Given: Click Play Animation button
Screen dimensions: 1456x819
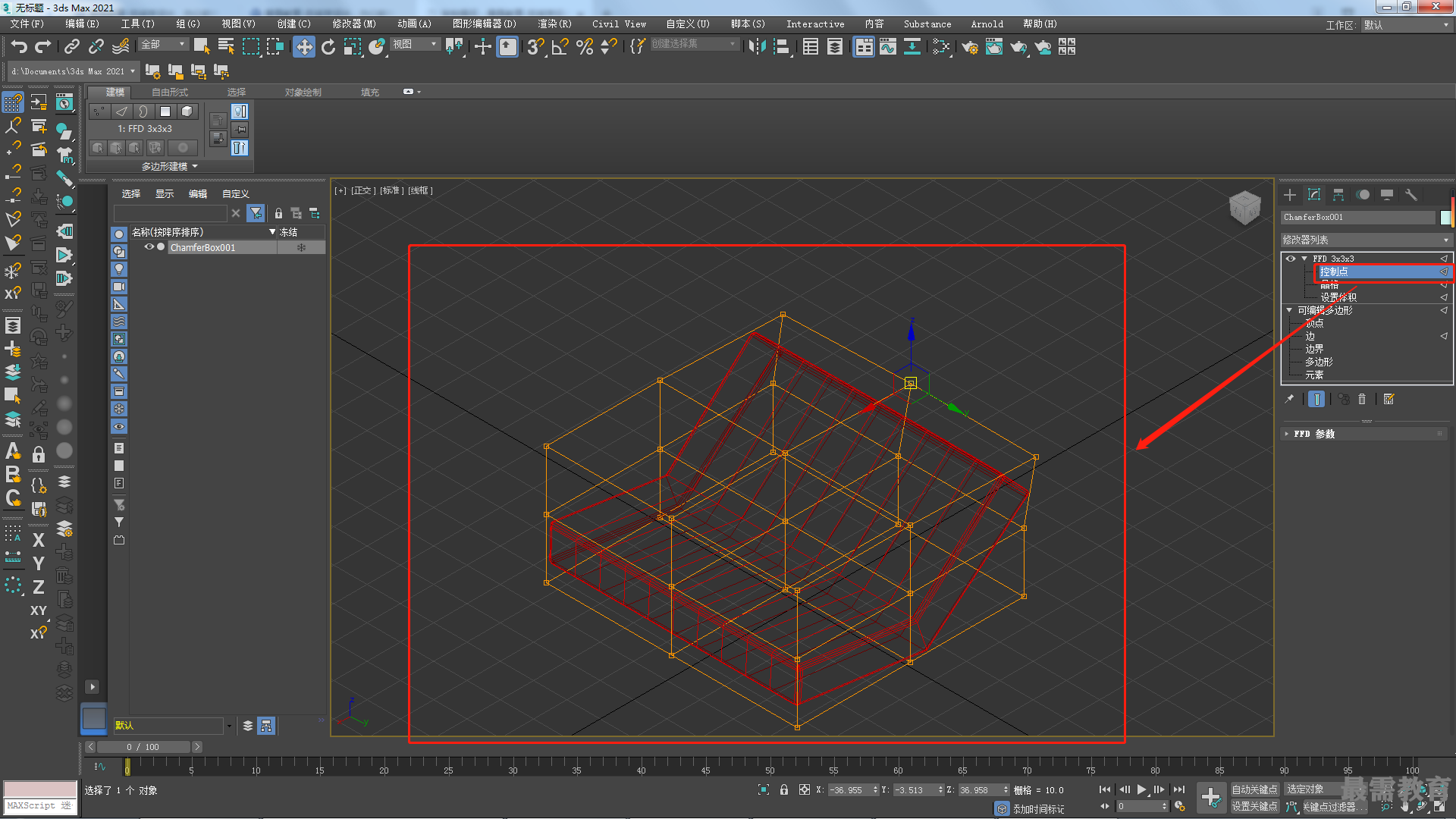Looking at the screenshot, I should tap(1141, 789).
